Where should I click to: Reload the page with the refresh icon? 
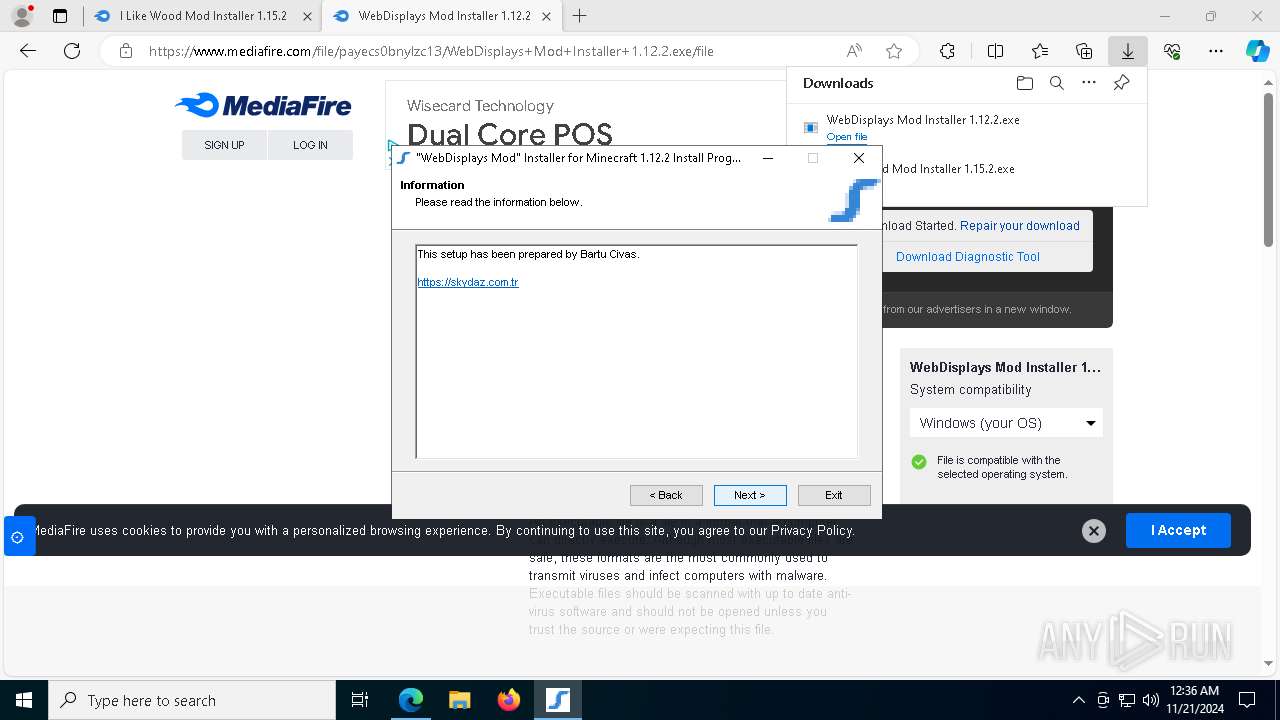coord(72,51)
